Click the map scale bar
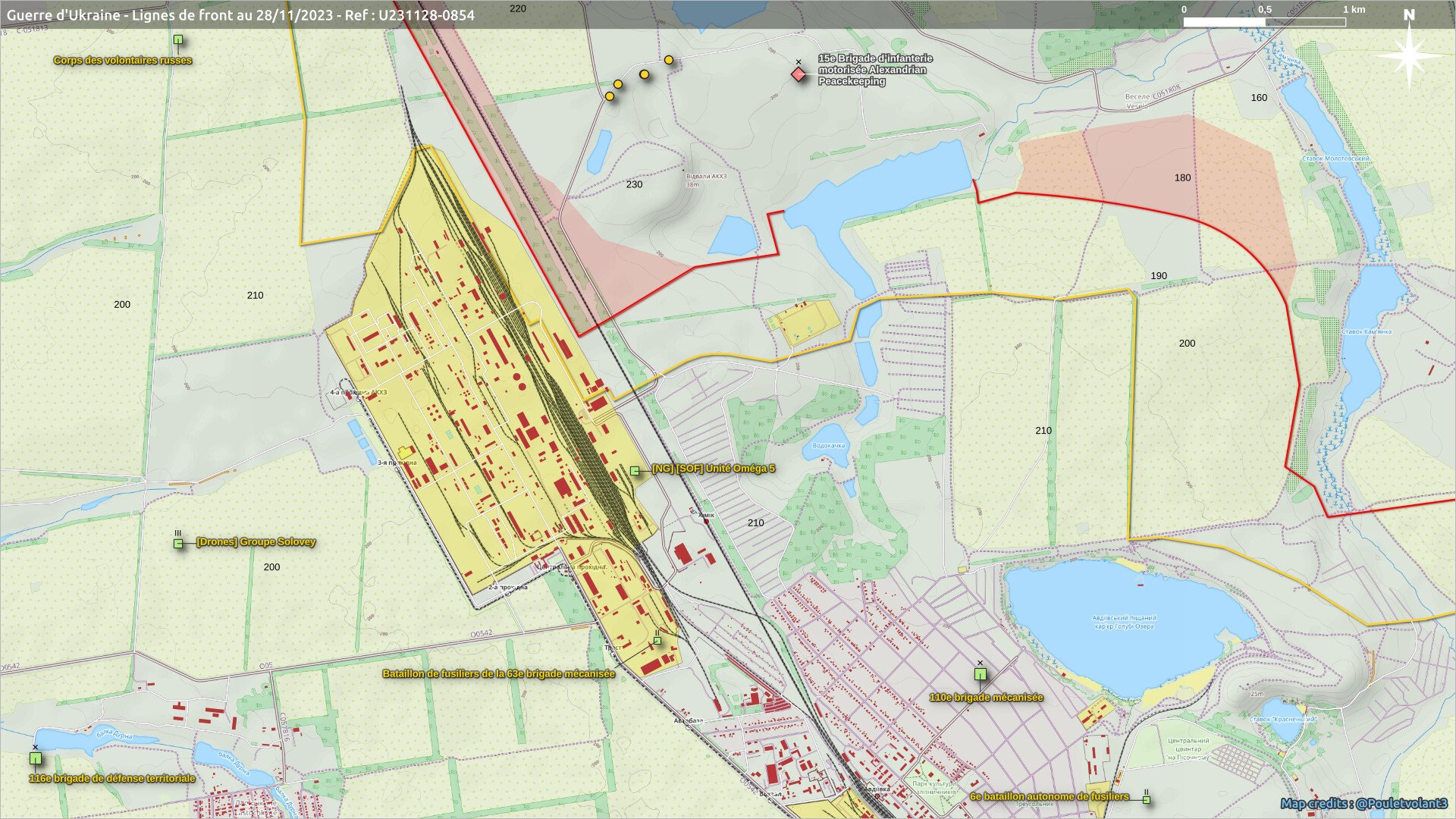The image size is (1456, 819). (x=1264, y=22)
